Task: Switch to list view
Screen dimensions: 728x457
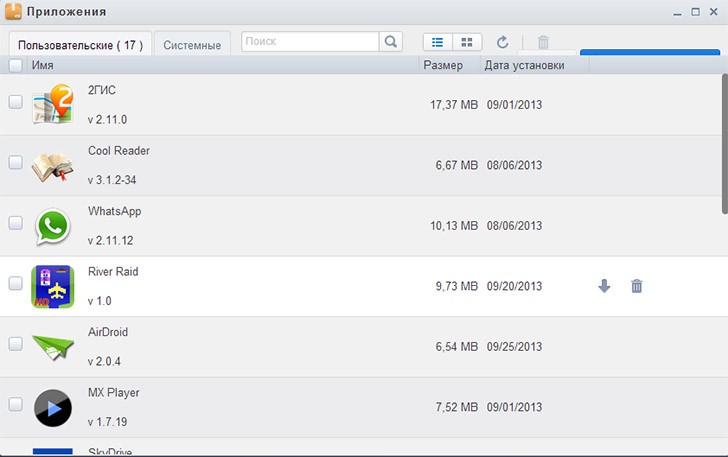Action: coord(437,42)
